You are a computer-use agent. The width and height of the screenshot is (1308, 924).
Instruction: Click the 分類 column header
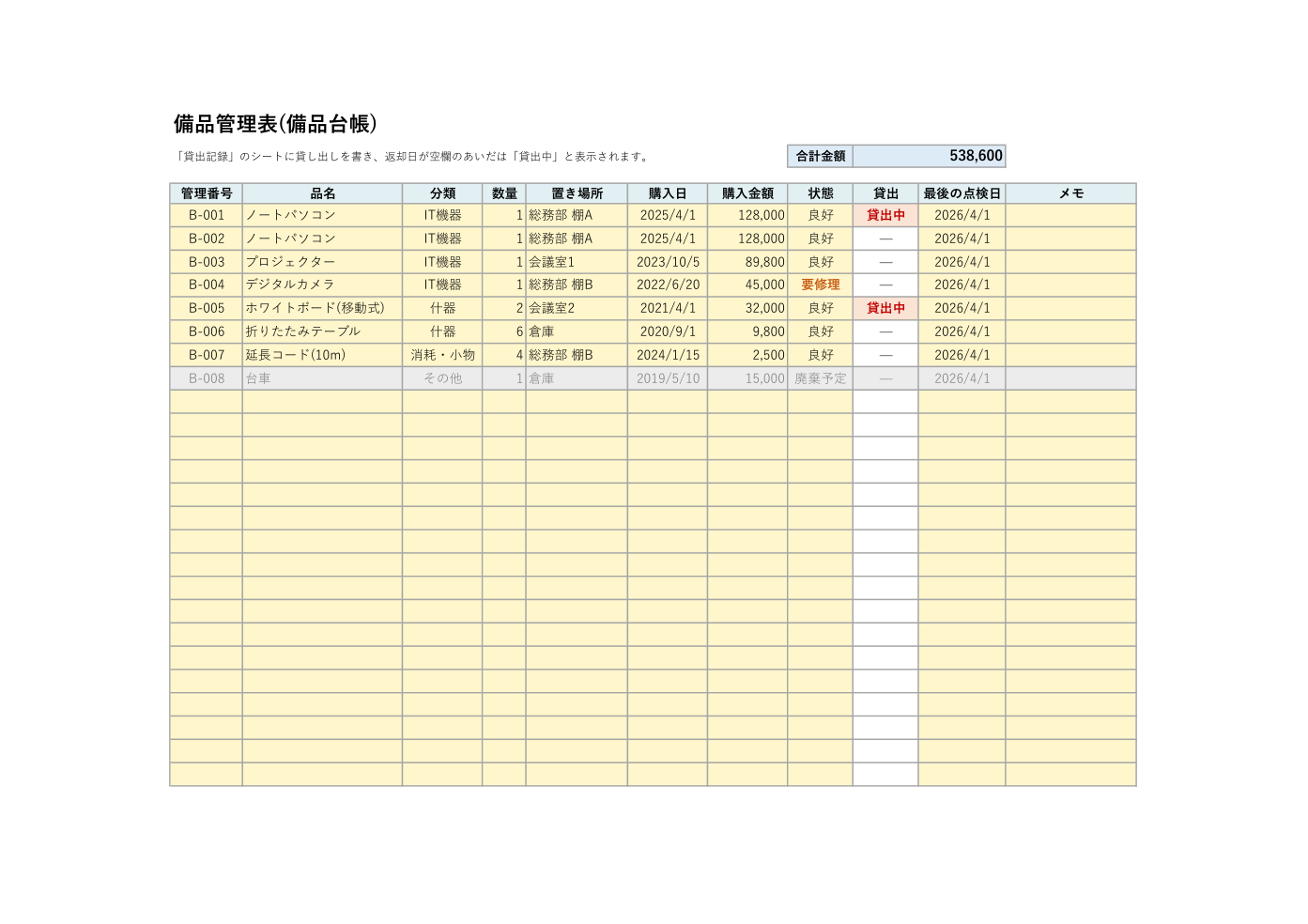(x=442, y=193)
